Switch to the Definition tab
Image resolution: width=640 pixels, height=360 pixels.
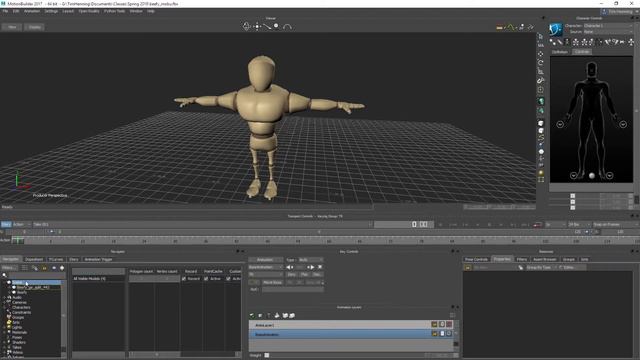coord(560,52)
